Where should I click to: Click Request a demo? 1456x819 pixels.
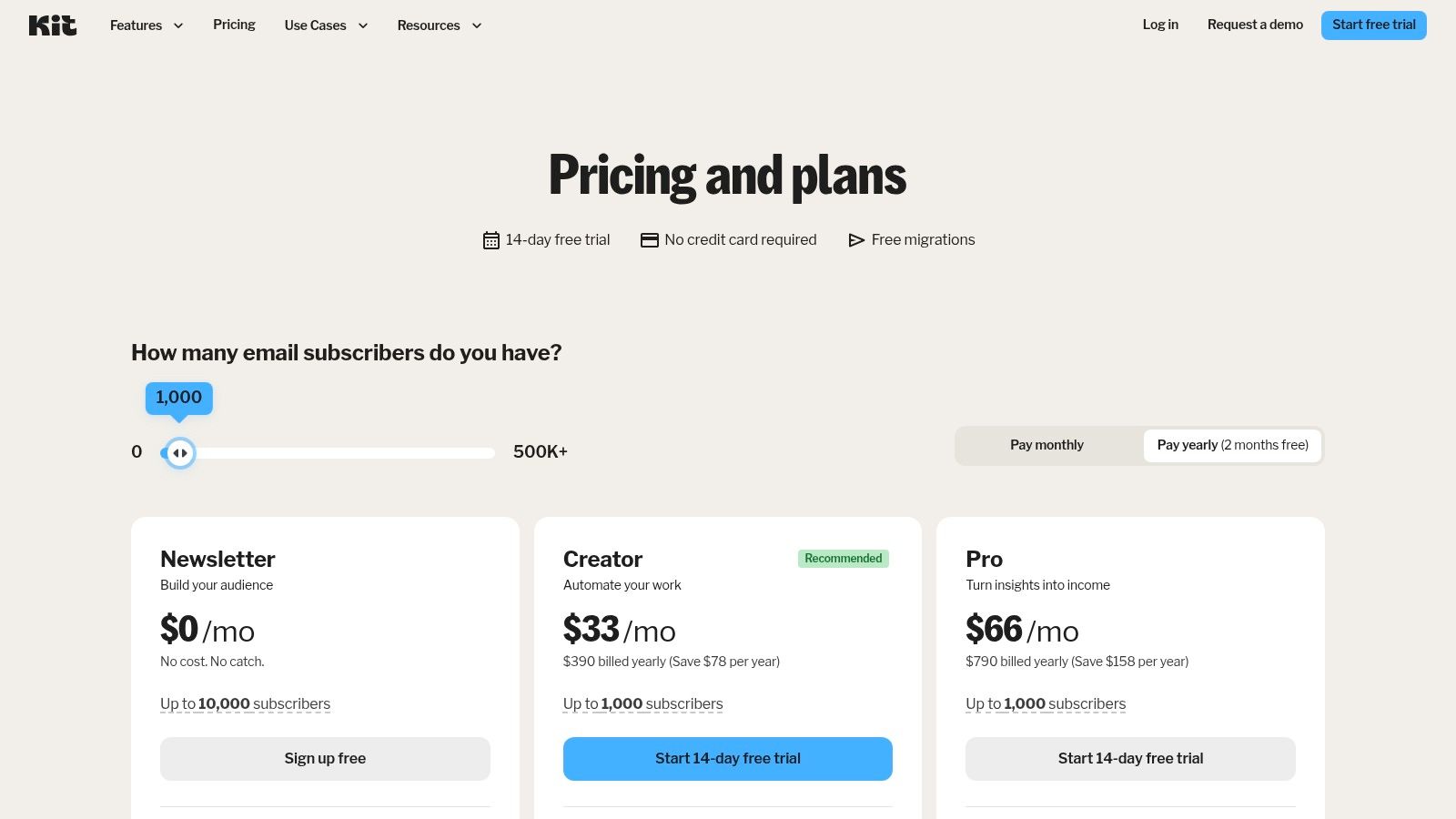[x=1255, y=25]
